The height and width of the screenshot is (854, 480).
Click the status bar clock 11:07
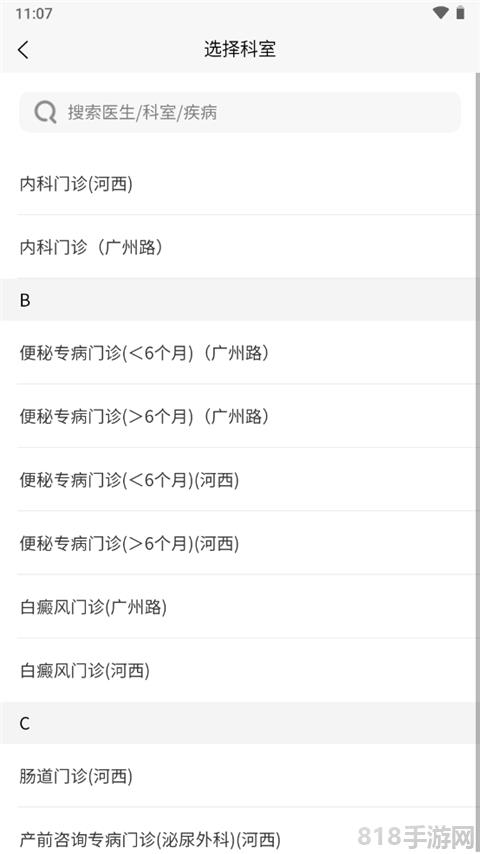34,13
